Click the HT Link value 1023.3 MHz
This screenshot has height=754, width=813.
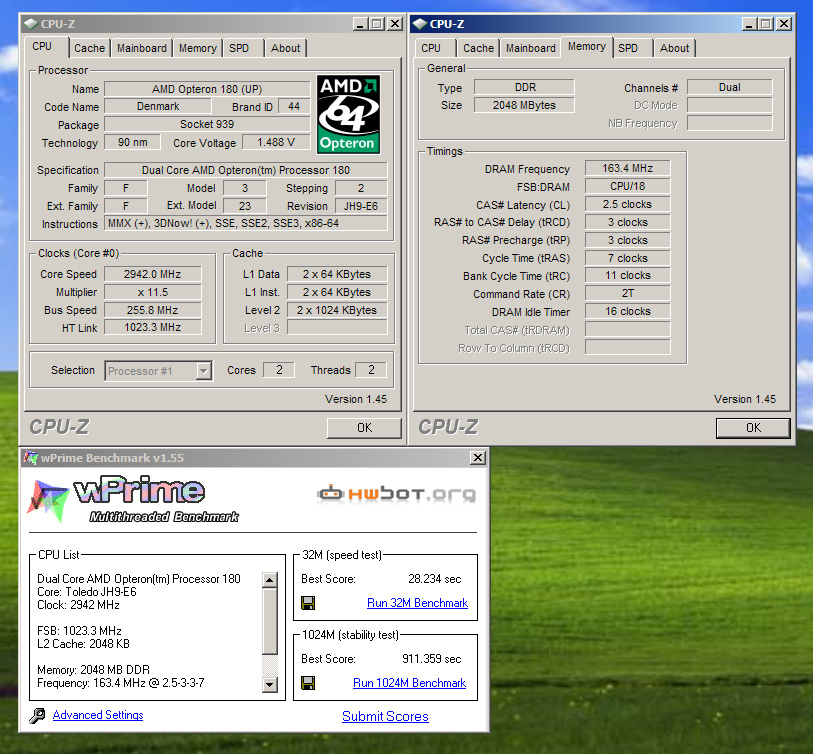pos(152,327)
